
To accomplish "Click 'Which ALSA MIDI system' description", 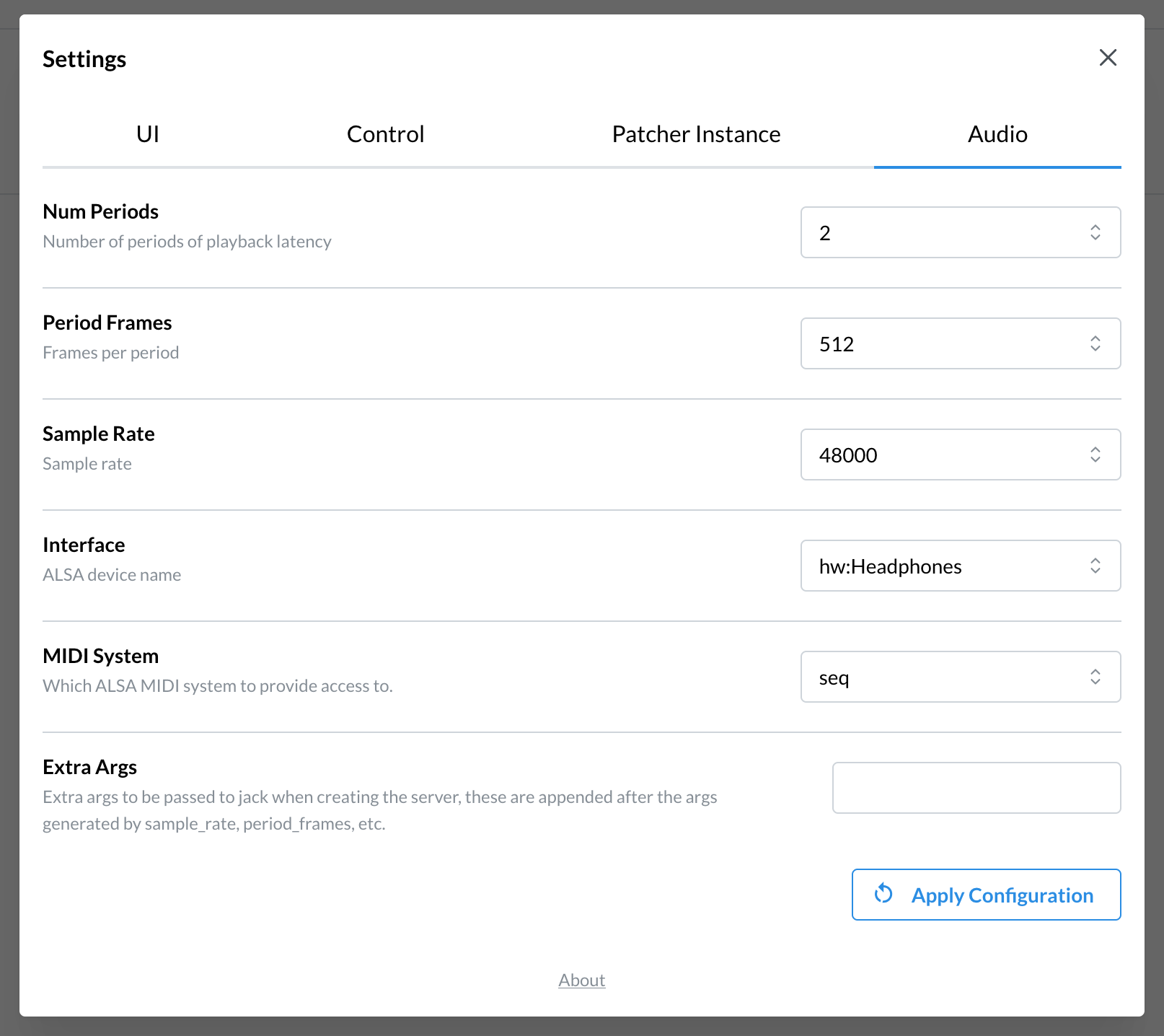I will [x=217, y=686].
